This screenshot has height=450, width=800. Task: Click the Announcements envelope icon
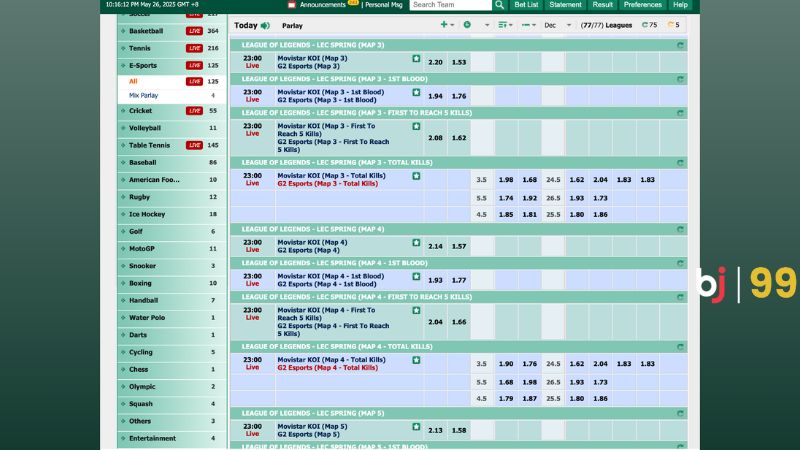pos(291,5)
